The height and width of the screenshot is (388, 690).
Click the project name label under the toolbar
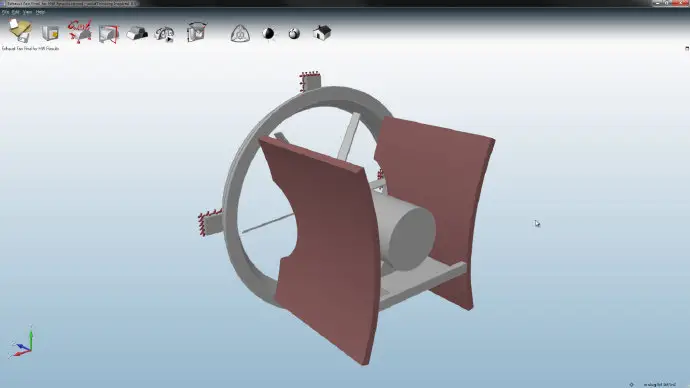(x=30, y=48)
